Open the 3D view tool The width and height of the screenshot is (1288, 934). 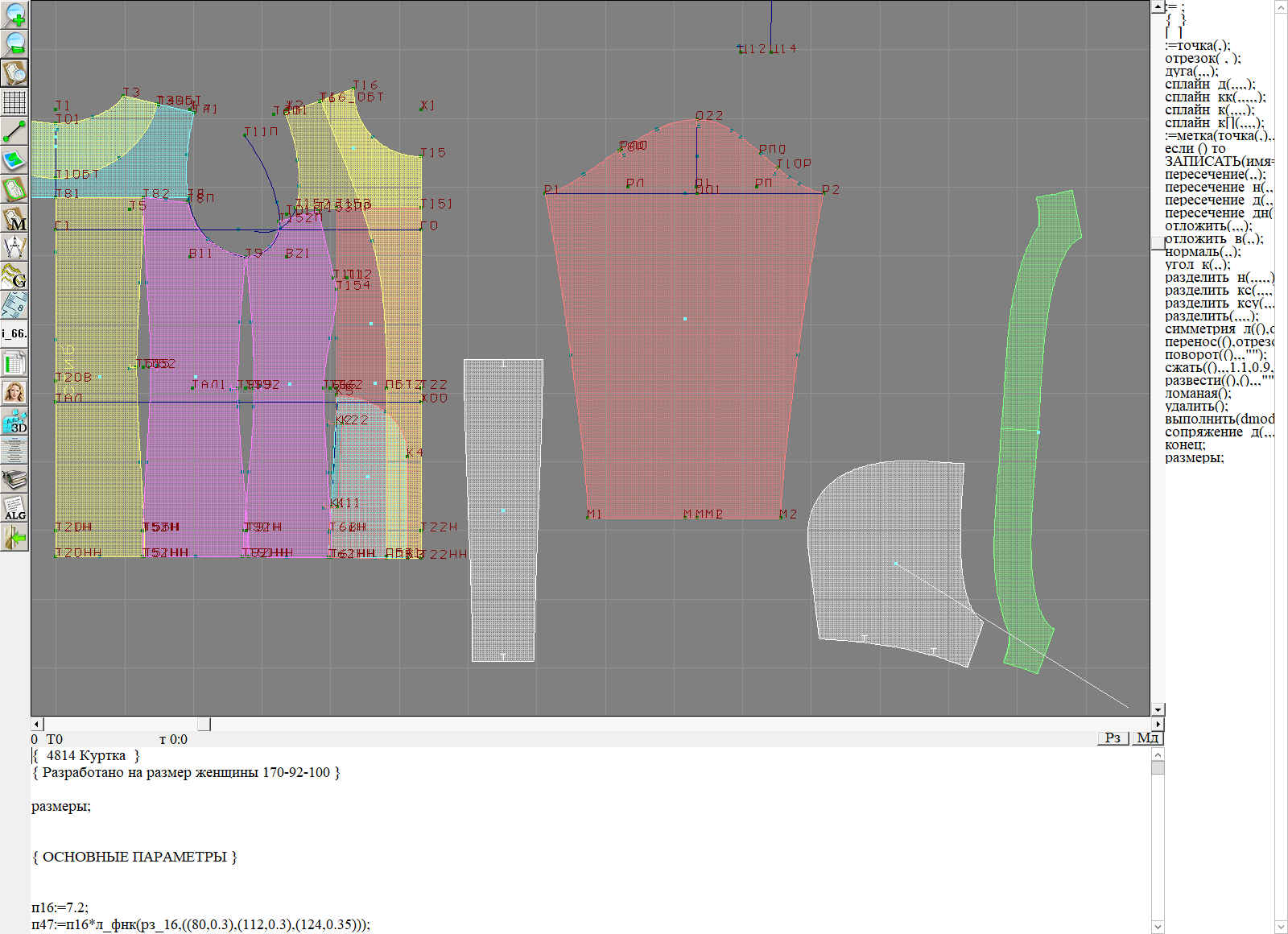[x=14, y=421]
